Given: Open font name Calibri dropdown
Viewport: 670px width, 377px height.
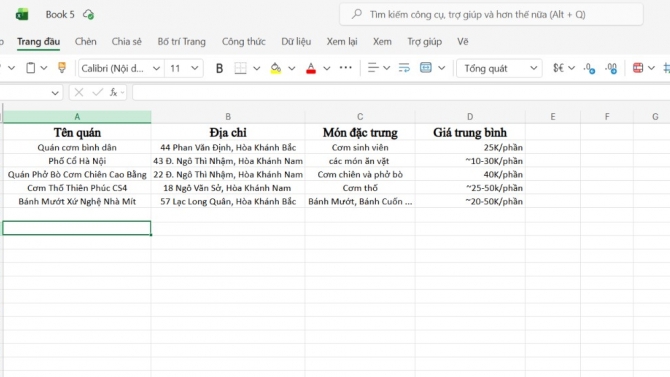Looking at the screenshot, I should click(x=156, y=68).
